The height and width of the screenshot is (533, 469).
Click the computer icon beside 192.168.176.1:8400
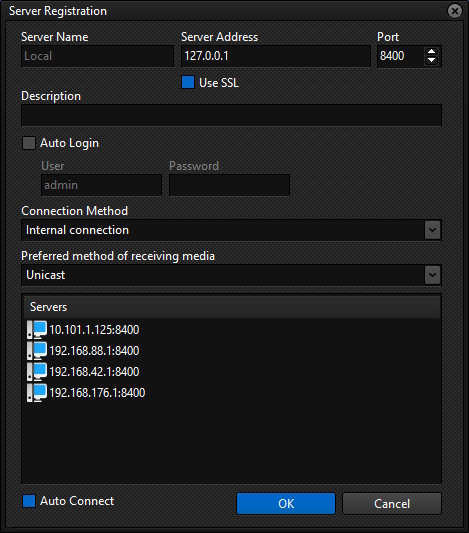[37, 393]
